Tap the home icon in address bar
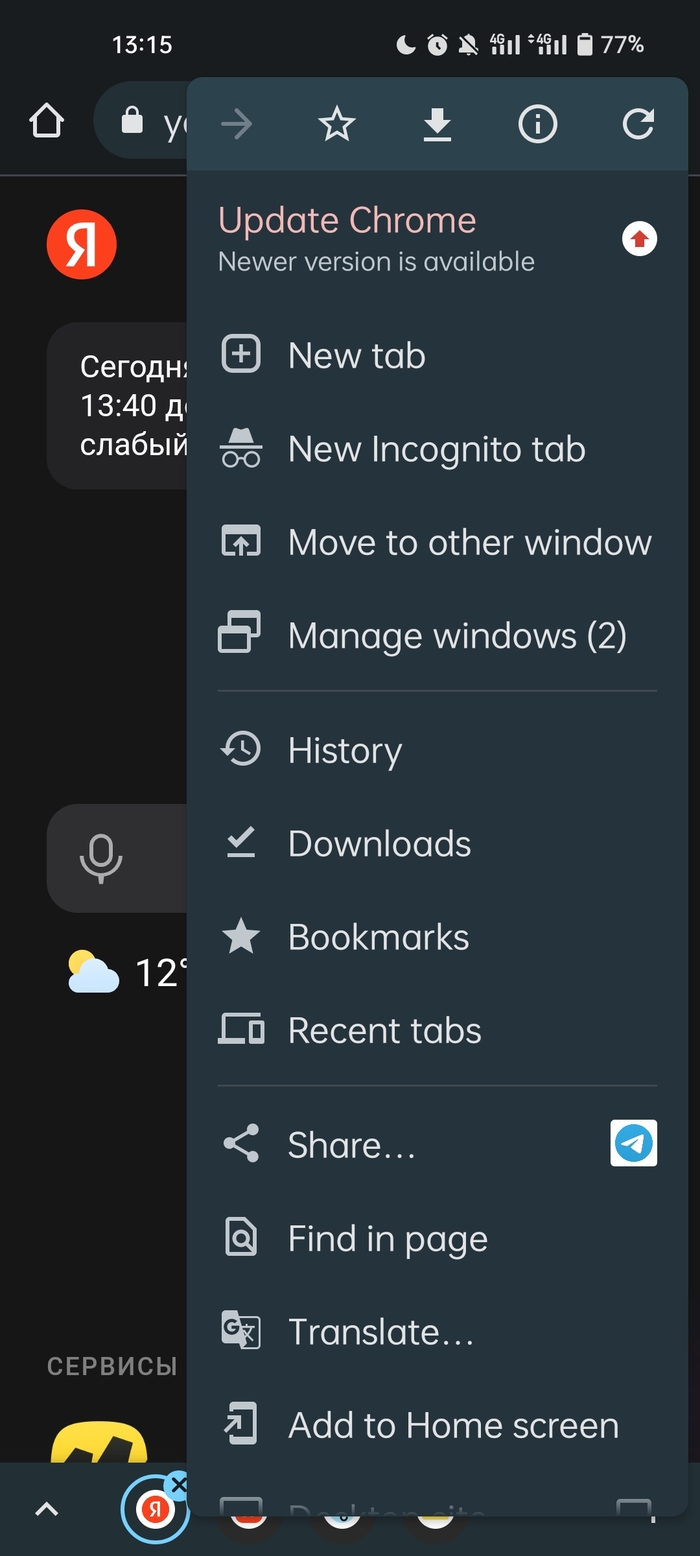This screenshot has width=700, height=1556. tap(46, 123)
